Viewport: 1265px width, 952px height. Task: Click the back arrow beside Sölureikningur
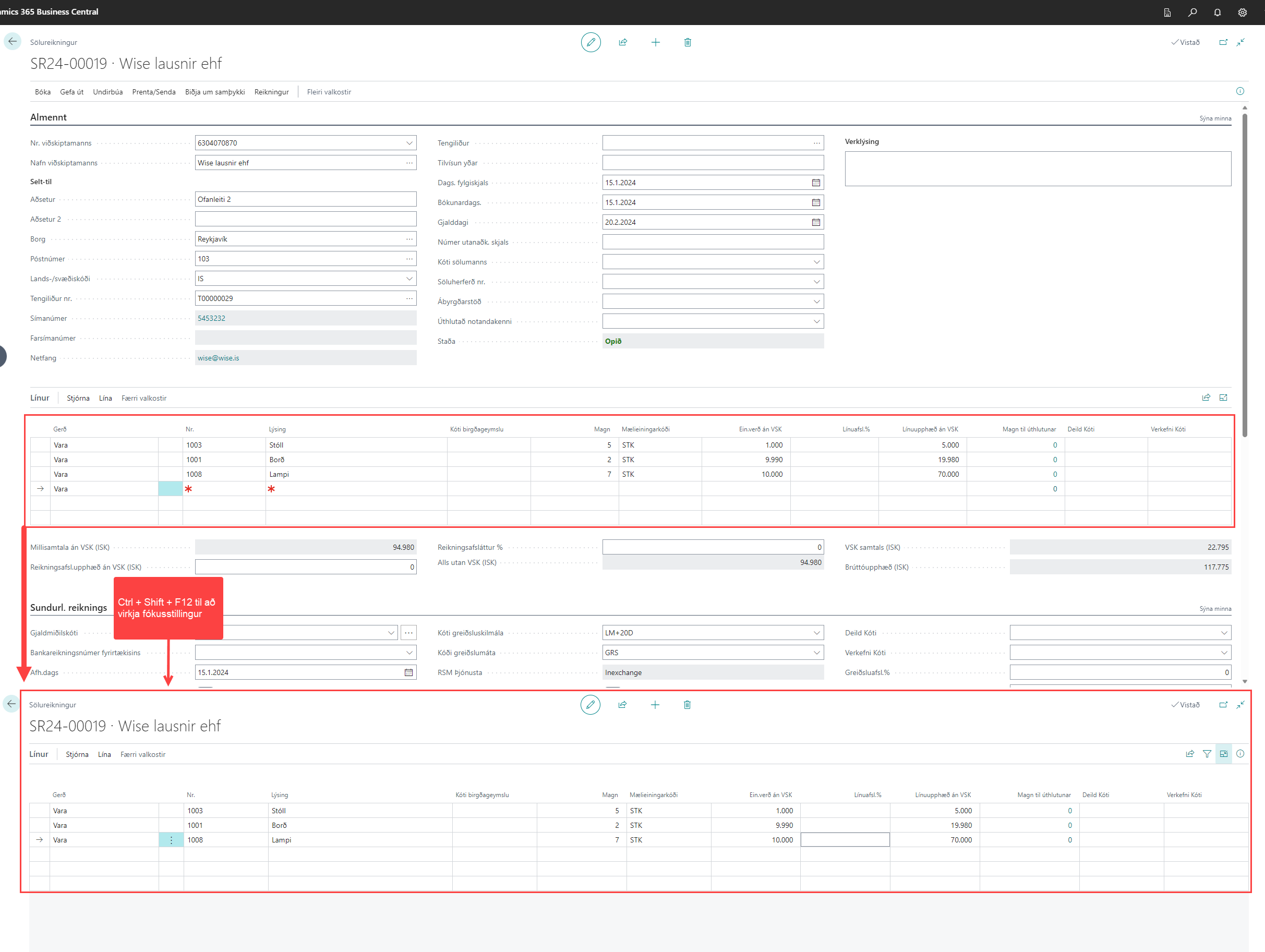click(x=13, y=42)
